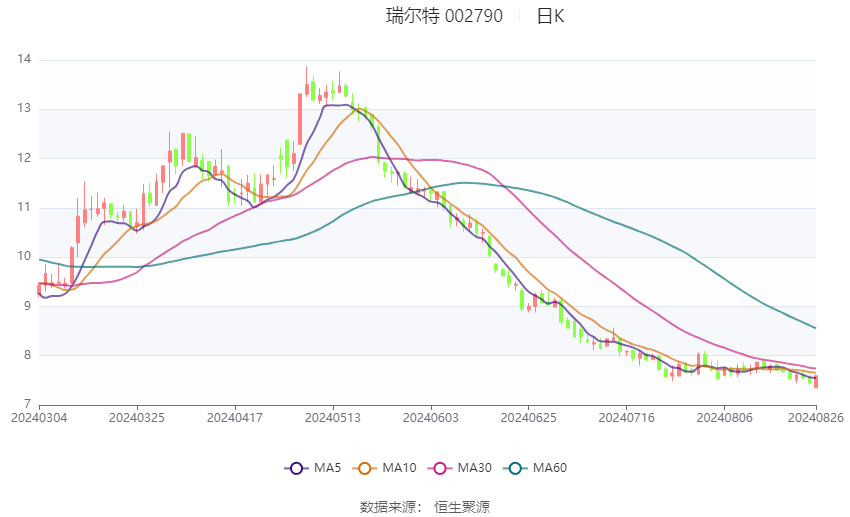Select the 20240325 x-axis date label
Screen dimensions: 850x517
click(137, 418)
